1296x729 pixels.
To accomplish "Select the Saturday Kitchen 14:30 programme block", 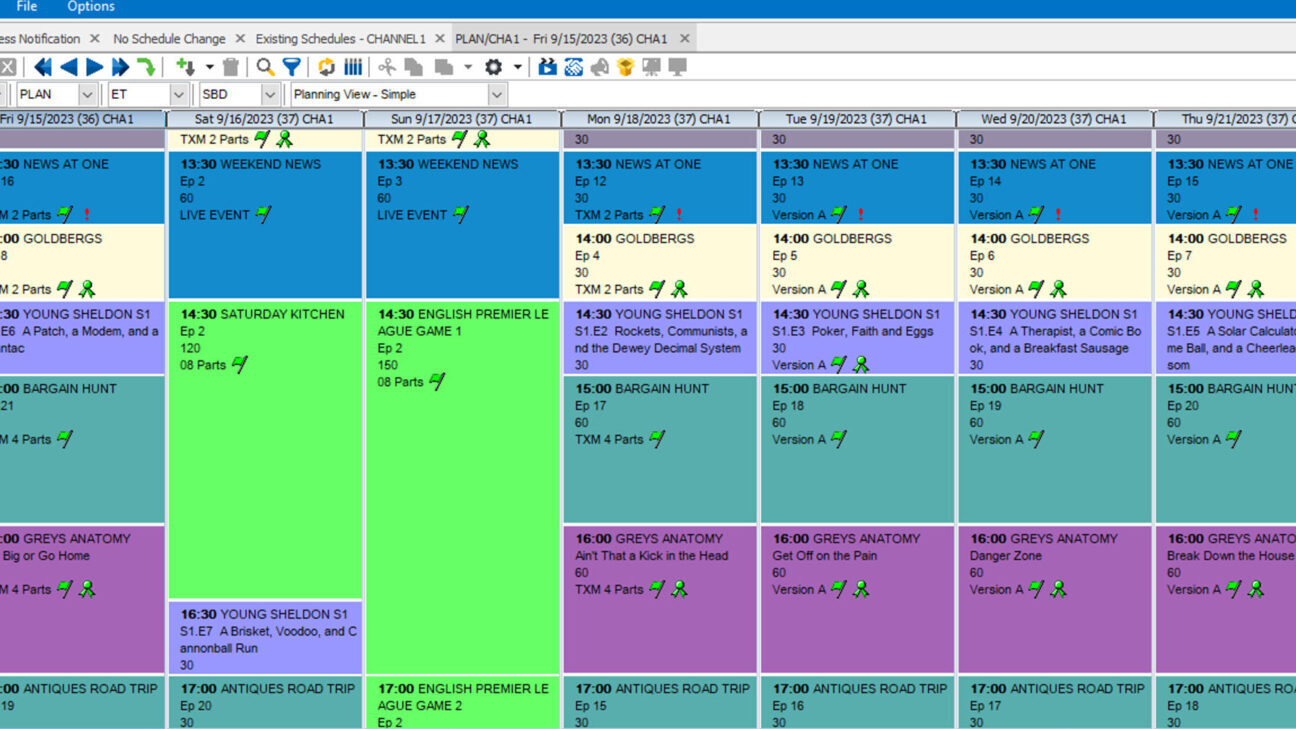I will point(265,450).
